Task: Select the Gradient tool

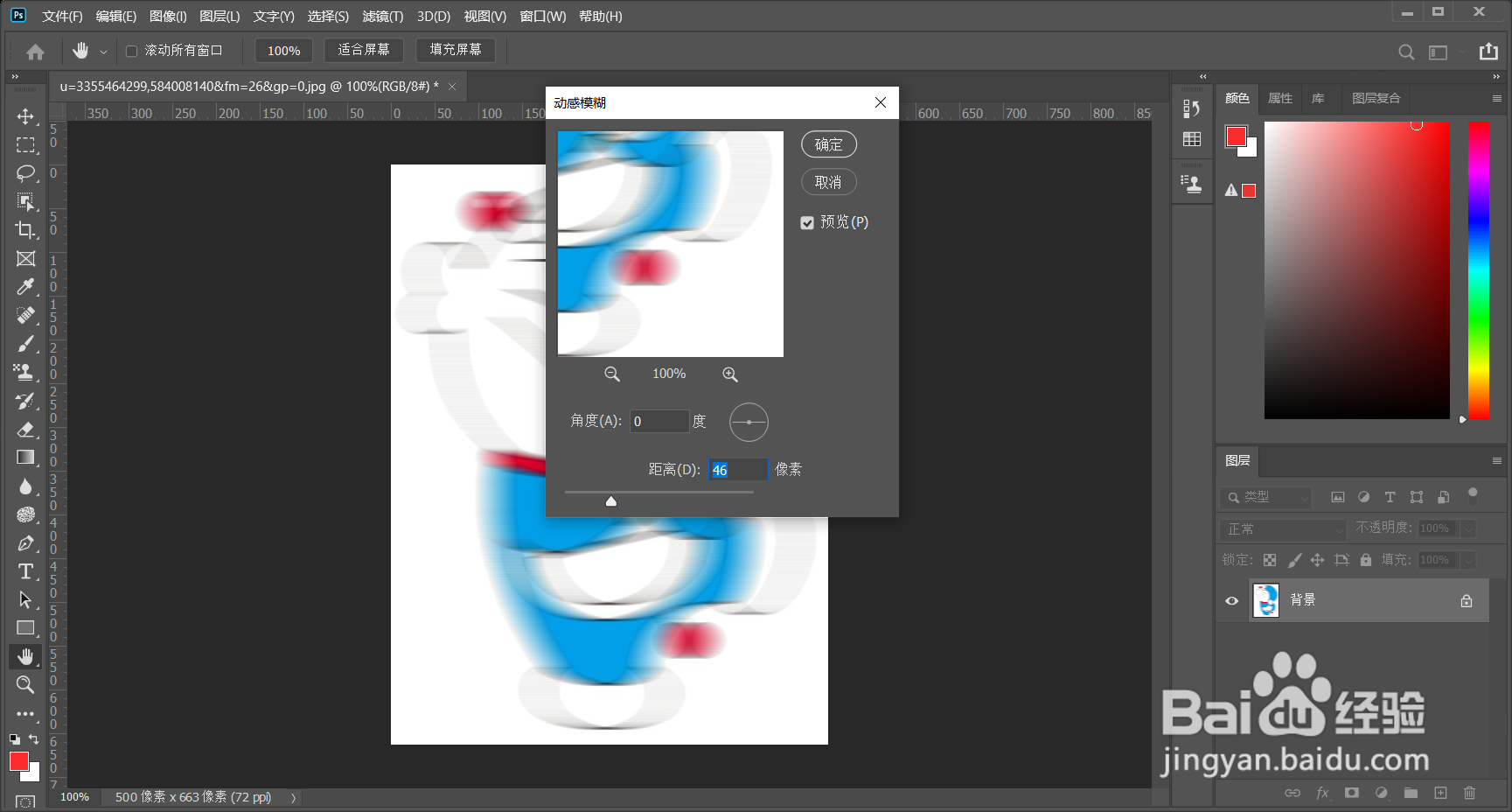Action: point(25,458)
